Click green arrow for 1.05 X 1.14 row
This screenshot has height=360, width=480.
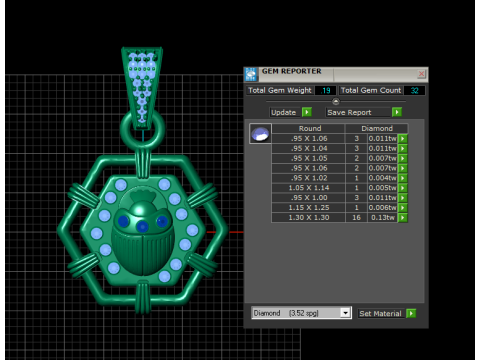[403, 188]
